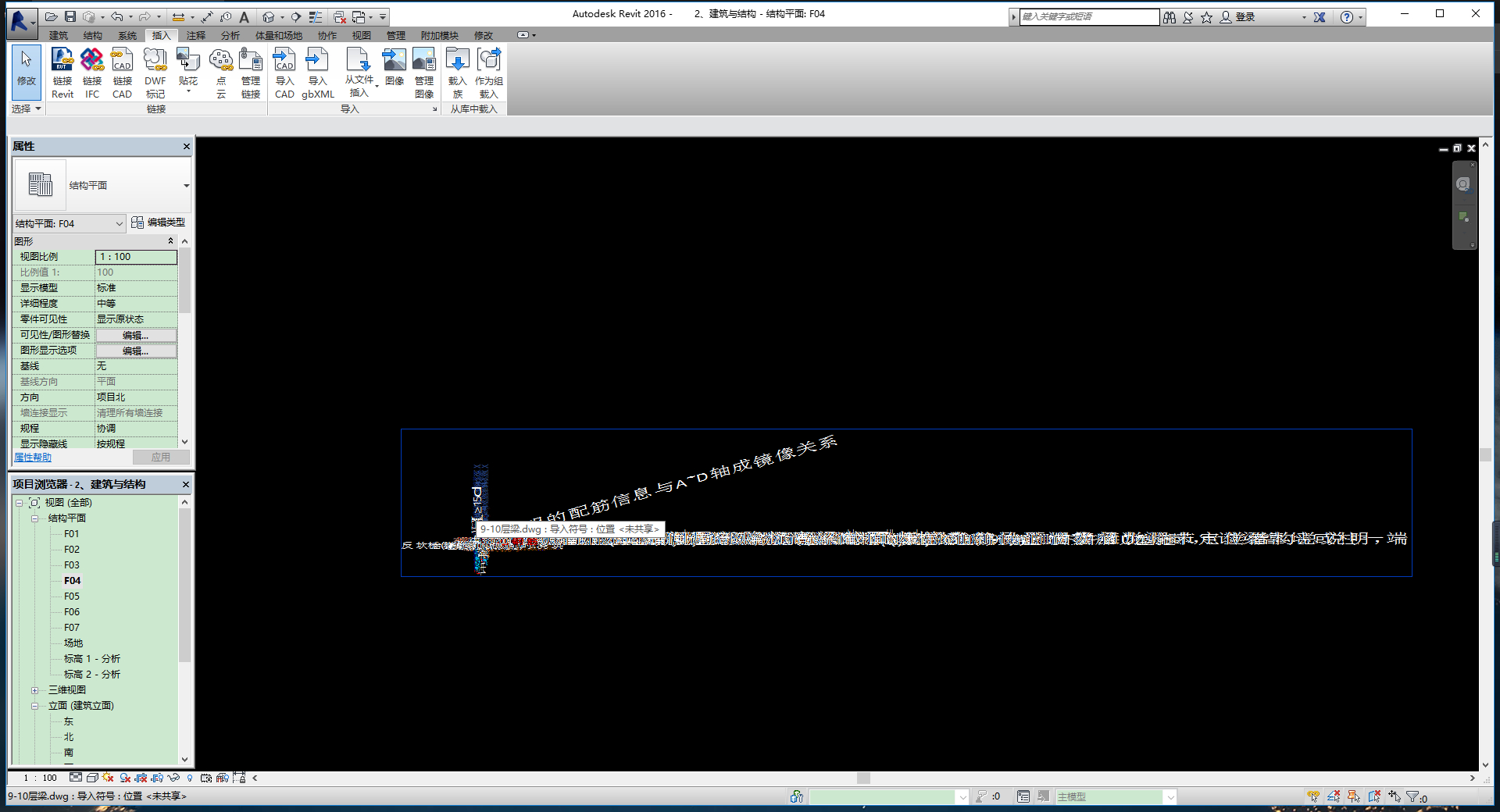Viewport: 1500px width, 812px height.
Task: Click the keyword search input field
Action: click(1089, 16)
